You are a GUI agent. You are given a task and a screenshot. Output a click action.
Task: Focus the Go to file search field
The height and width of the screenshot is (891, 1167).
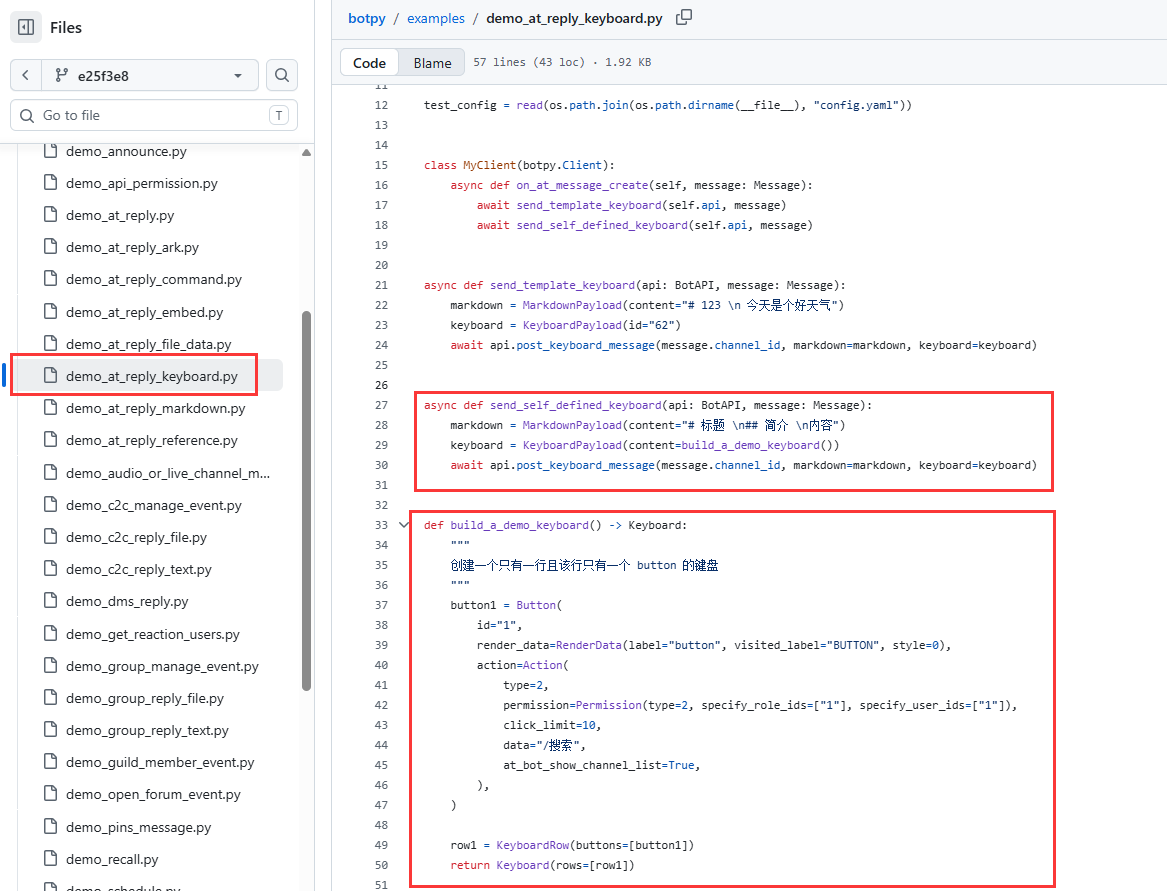(154, 115)
